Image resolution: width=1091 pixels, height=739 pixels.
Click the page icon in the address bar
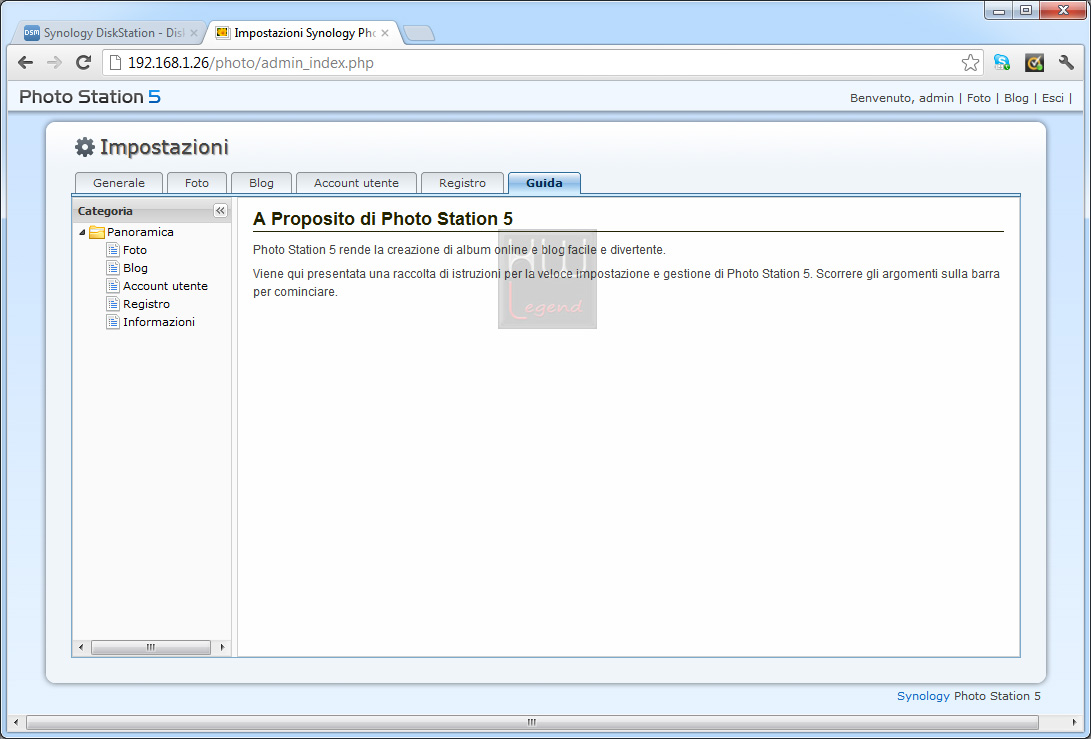116,63
